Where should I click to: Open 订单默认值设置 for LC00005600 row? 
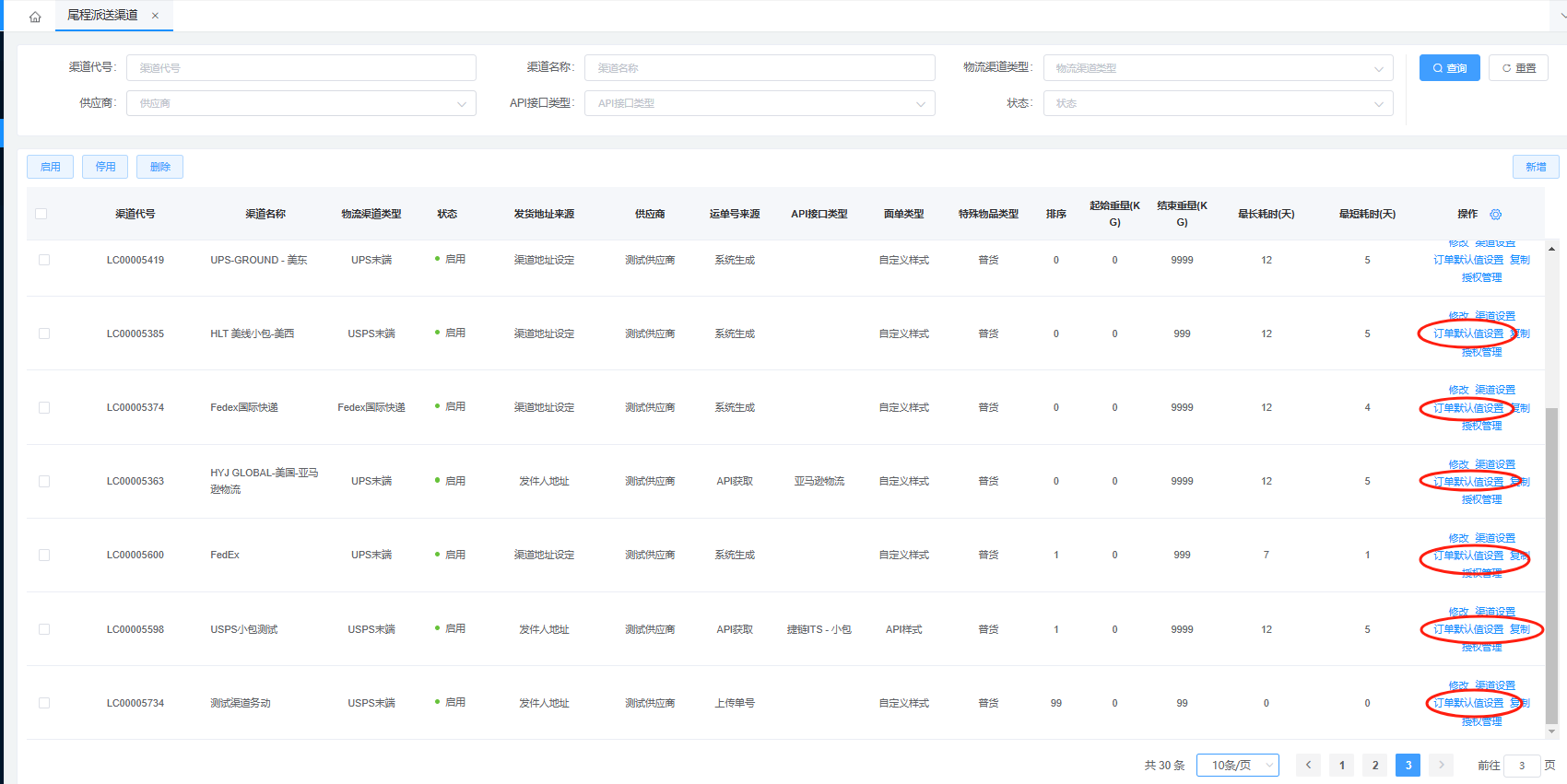1468,555
